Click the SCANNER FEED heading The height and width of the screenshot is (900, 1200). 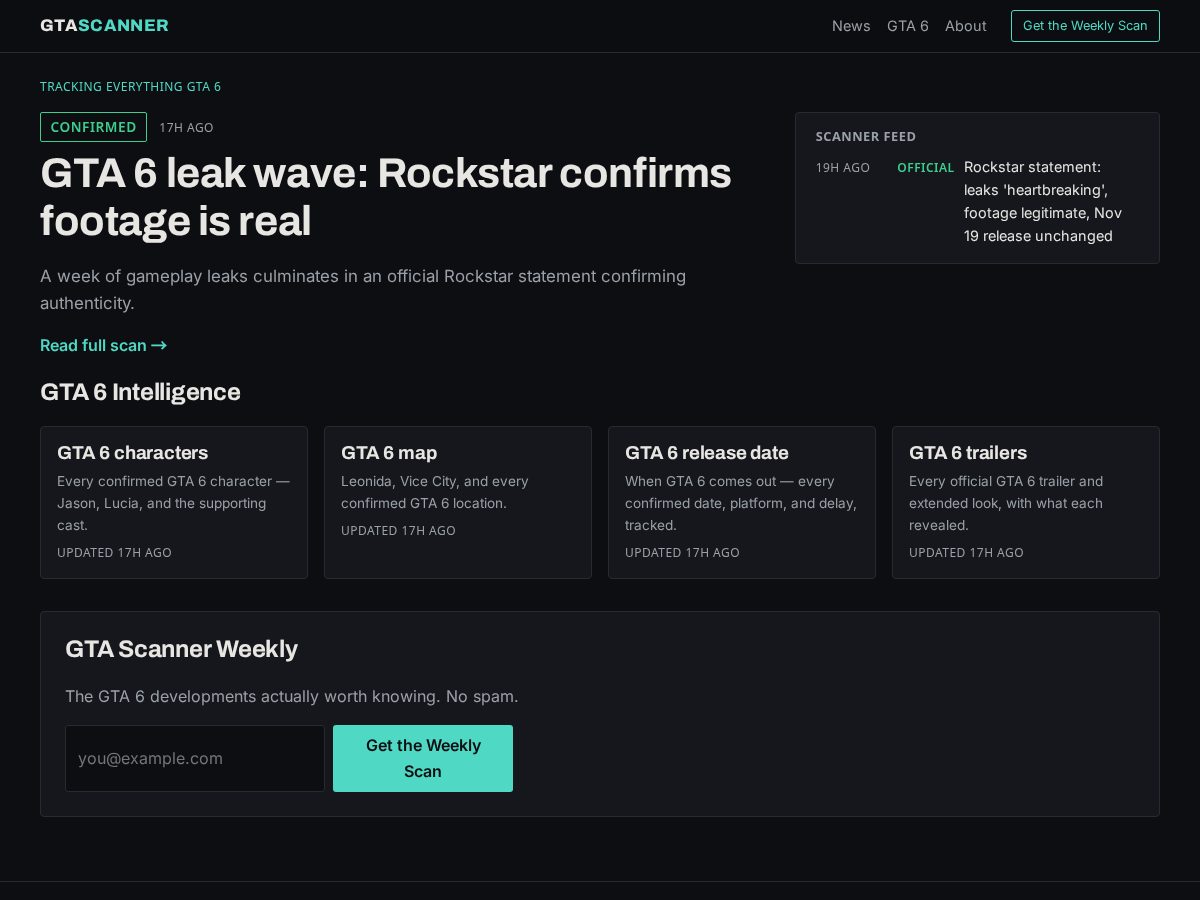click(866, 137)
